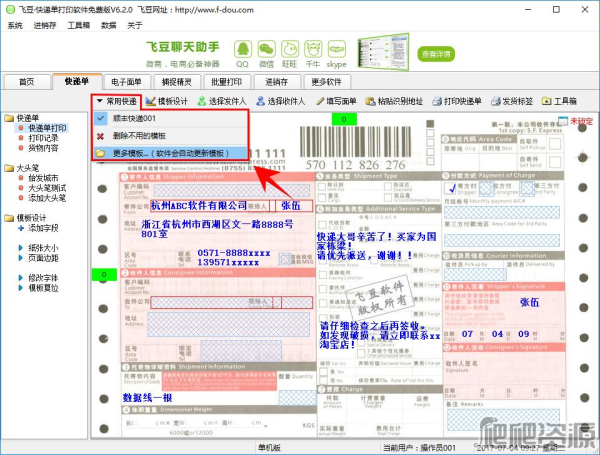Click the 旺旺 chat icon
Image resolution: width=600 pixels, height=455 pixels.
pos(290,49)
